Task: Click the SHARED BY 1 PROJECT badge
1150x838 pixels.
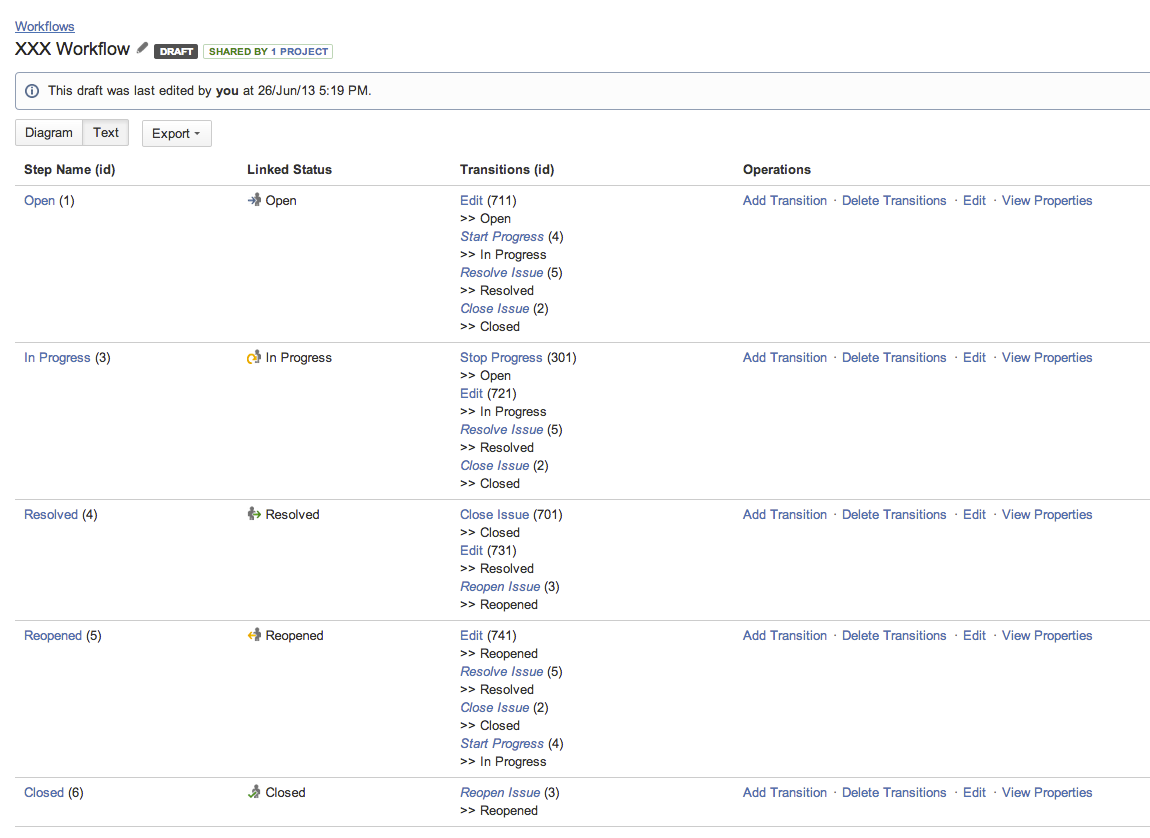Action: [x=268, y=51]
